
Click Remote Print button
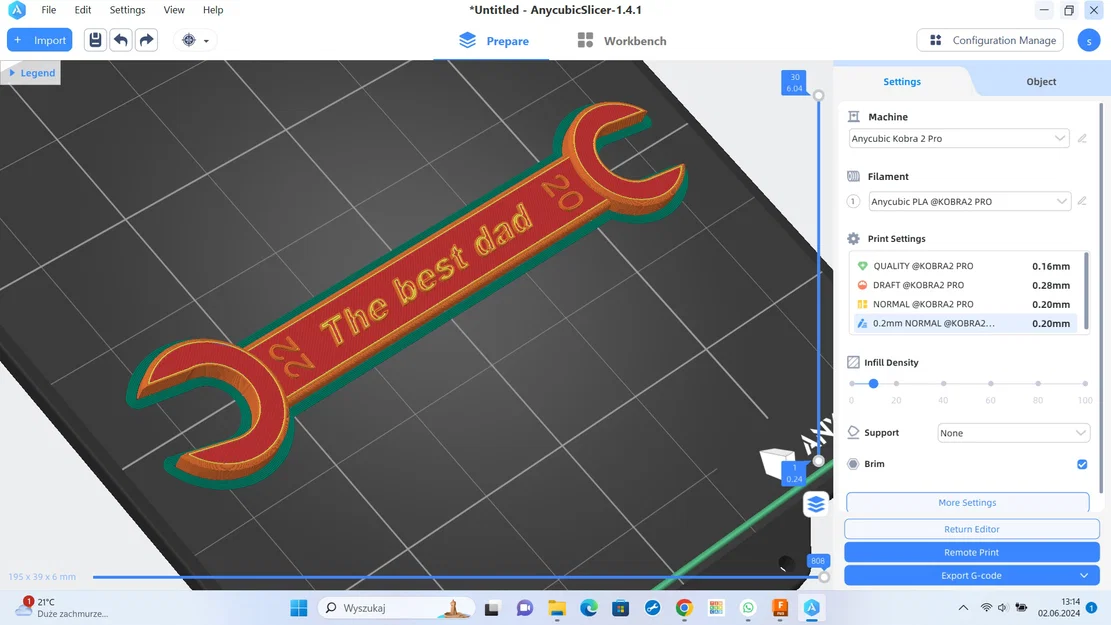tap(971, 552)
